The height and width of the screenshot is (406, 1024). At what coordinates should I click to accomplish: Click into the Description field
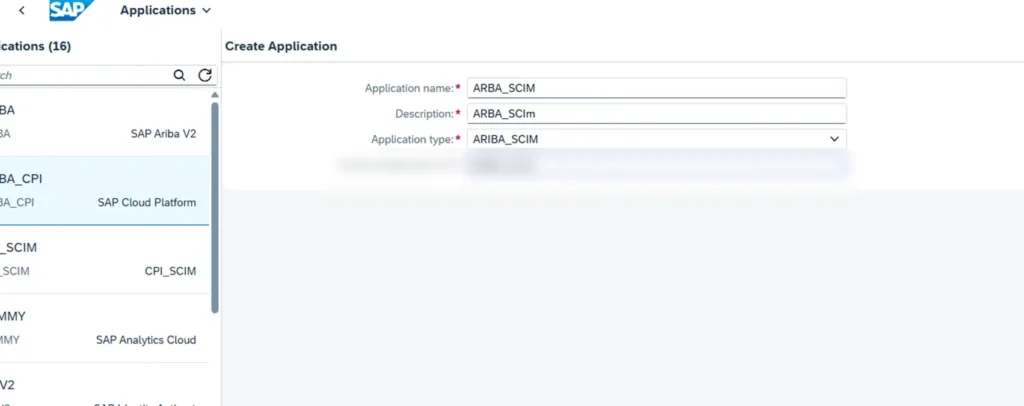pyautogui.click(x=657, y=114)
